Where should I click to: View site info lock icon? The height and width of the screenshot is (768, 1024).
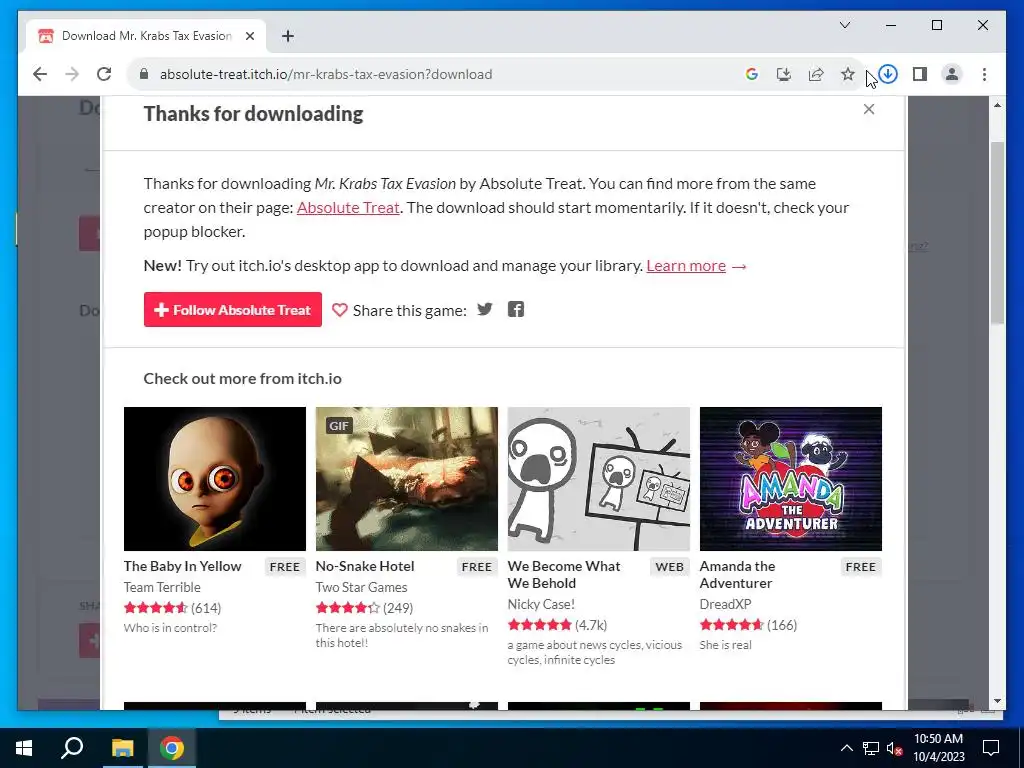pos(144,74)
